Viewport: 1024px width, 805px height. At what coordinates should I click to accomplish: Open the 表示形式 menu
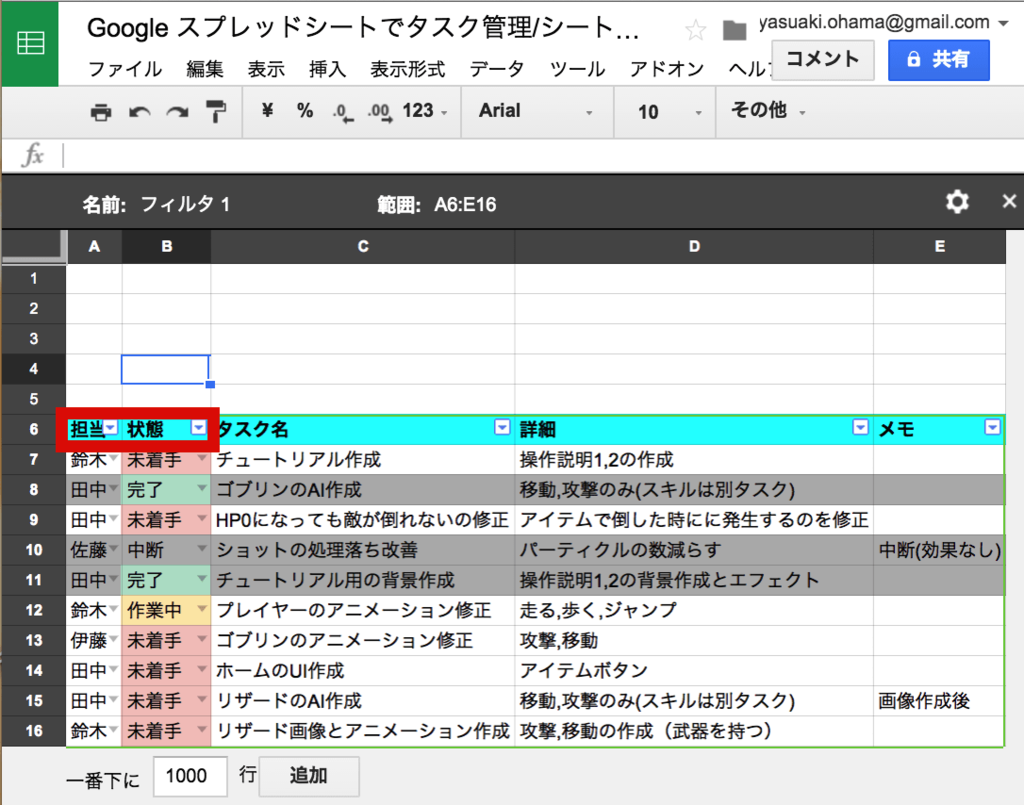[408, 69]
